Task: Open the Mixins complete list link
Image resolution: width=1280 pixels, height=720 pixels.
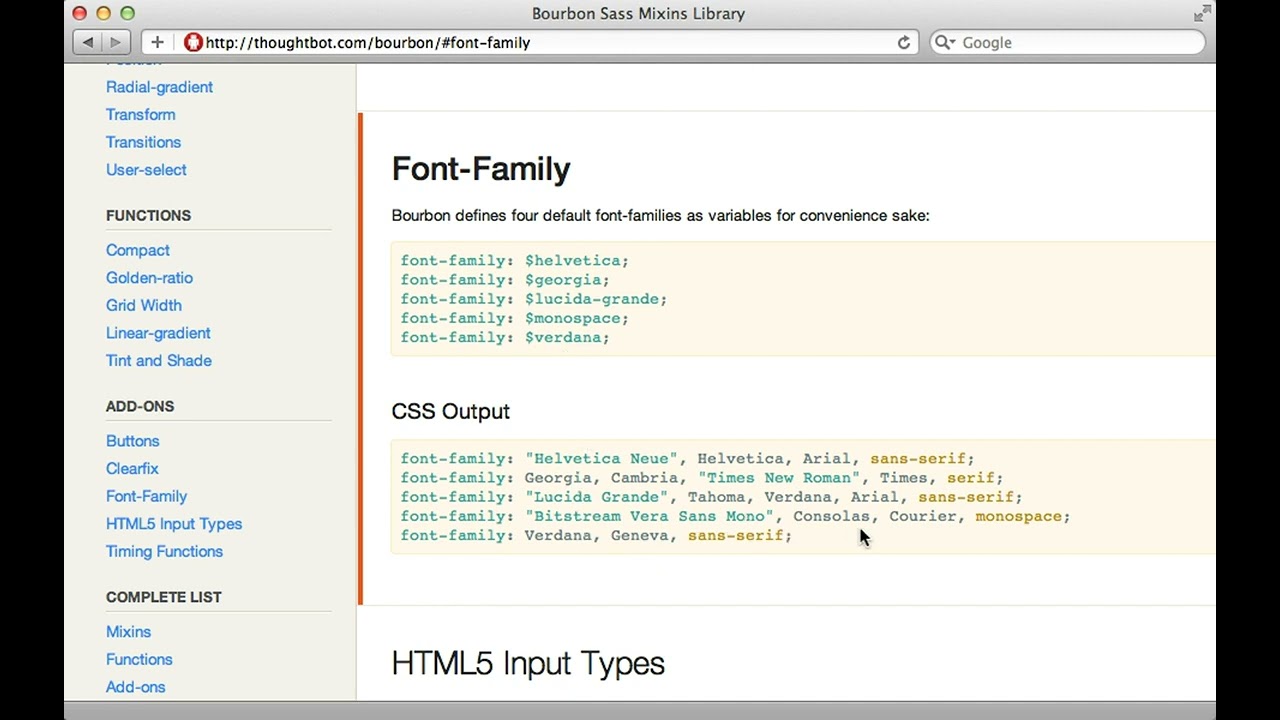Action: coord(128,632)
